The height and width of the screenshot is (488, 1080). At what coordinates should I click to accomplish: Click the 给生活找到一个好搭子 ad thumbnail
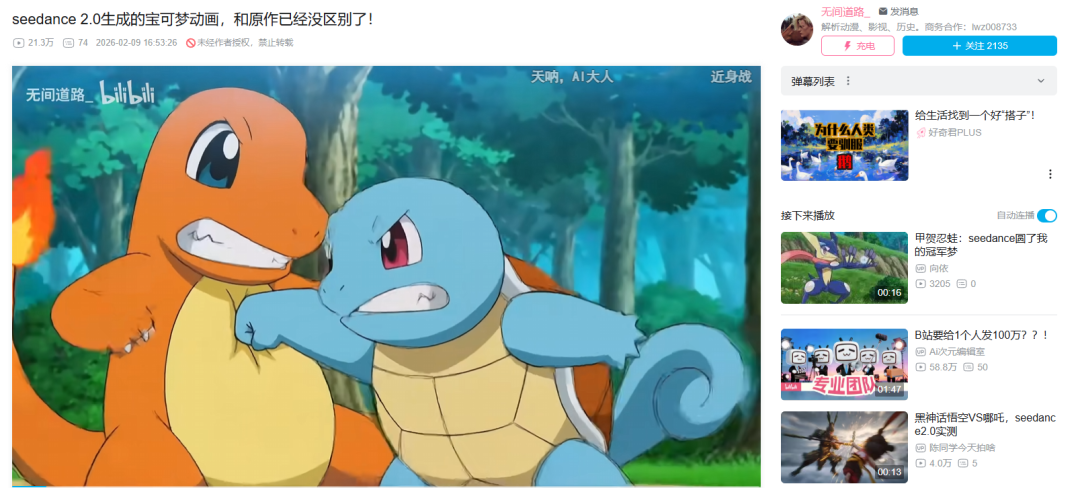pyautogui.click(x=844, y=145)
